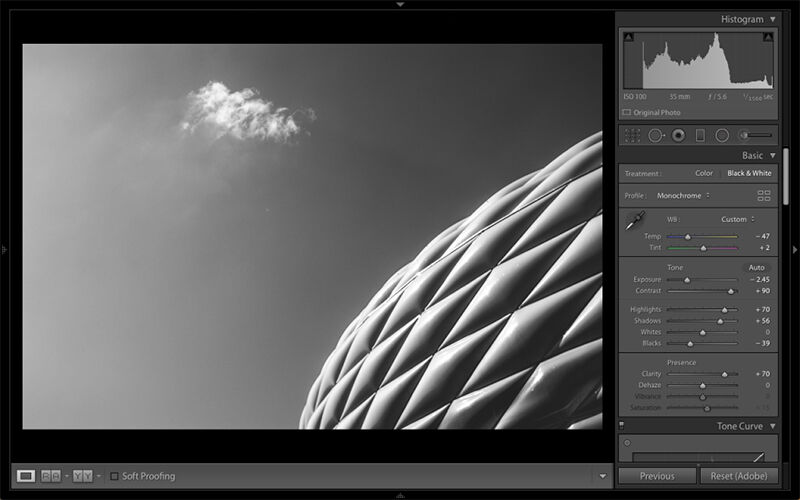Open the toolbar content menu arrow

click(603, 476)
